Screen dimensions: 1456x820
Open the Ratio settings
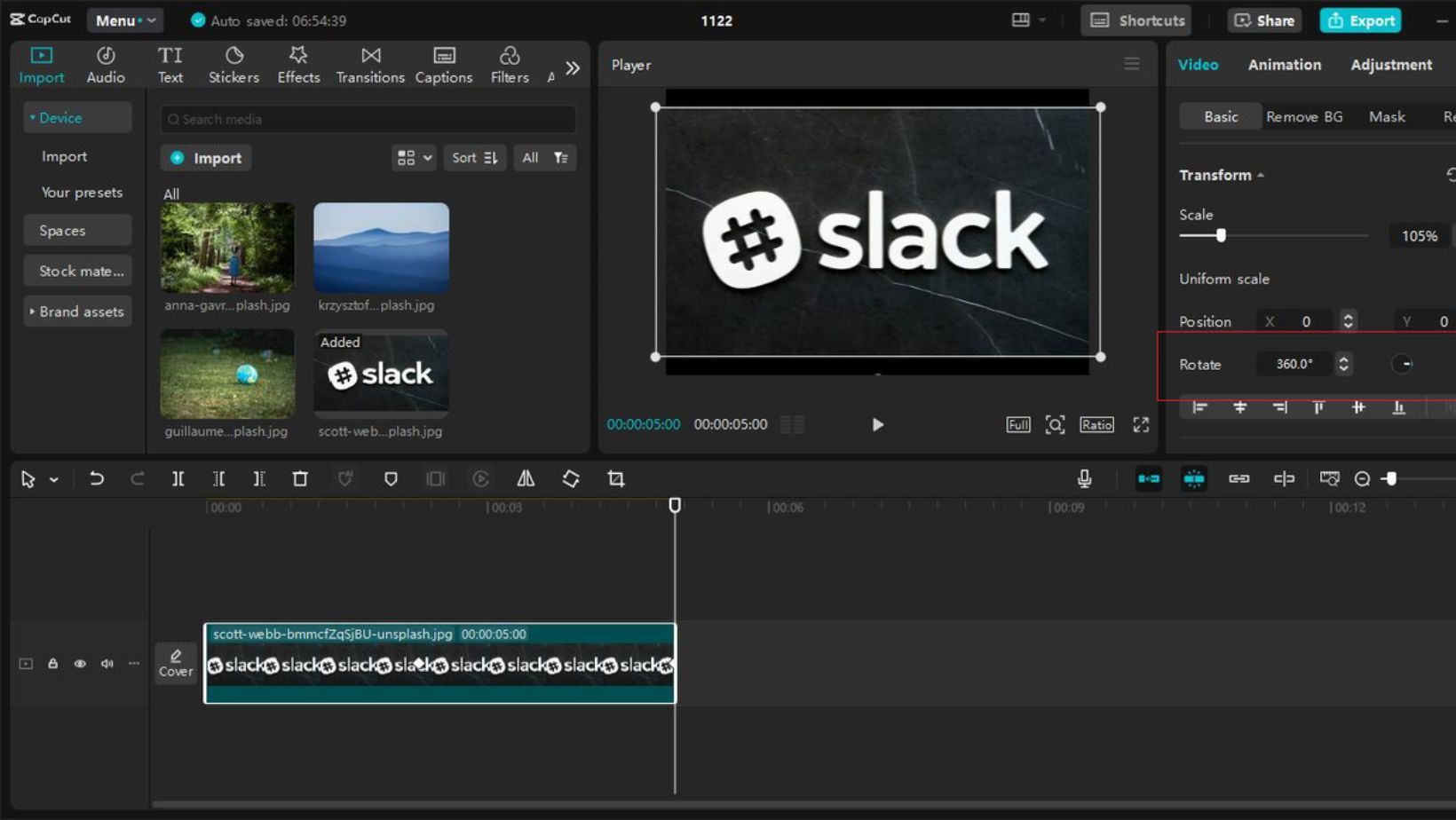point(1096,424)
